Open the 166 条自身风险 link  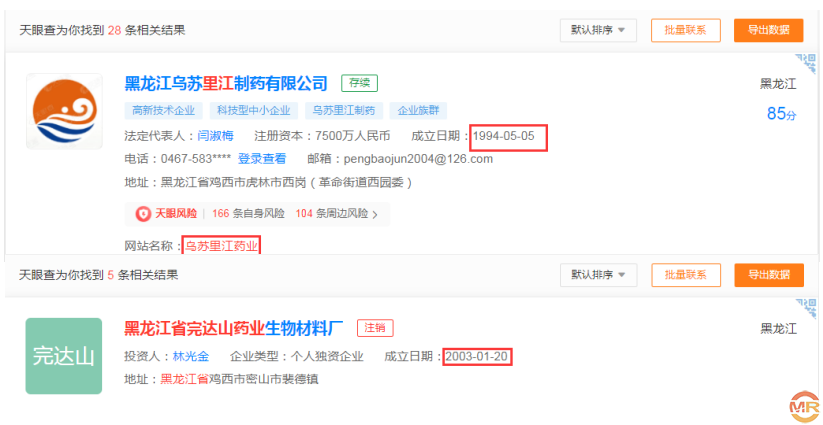pos(248,214)
